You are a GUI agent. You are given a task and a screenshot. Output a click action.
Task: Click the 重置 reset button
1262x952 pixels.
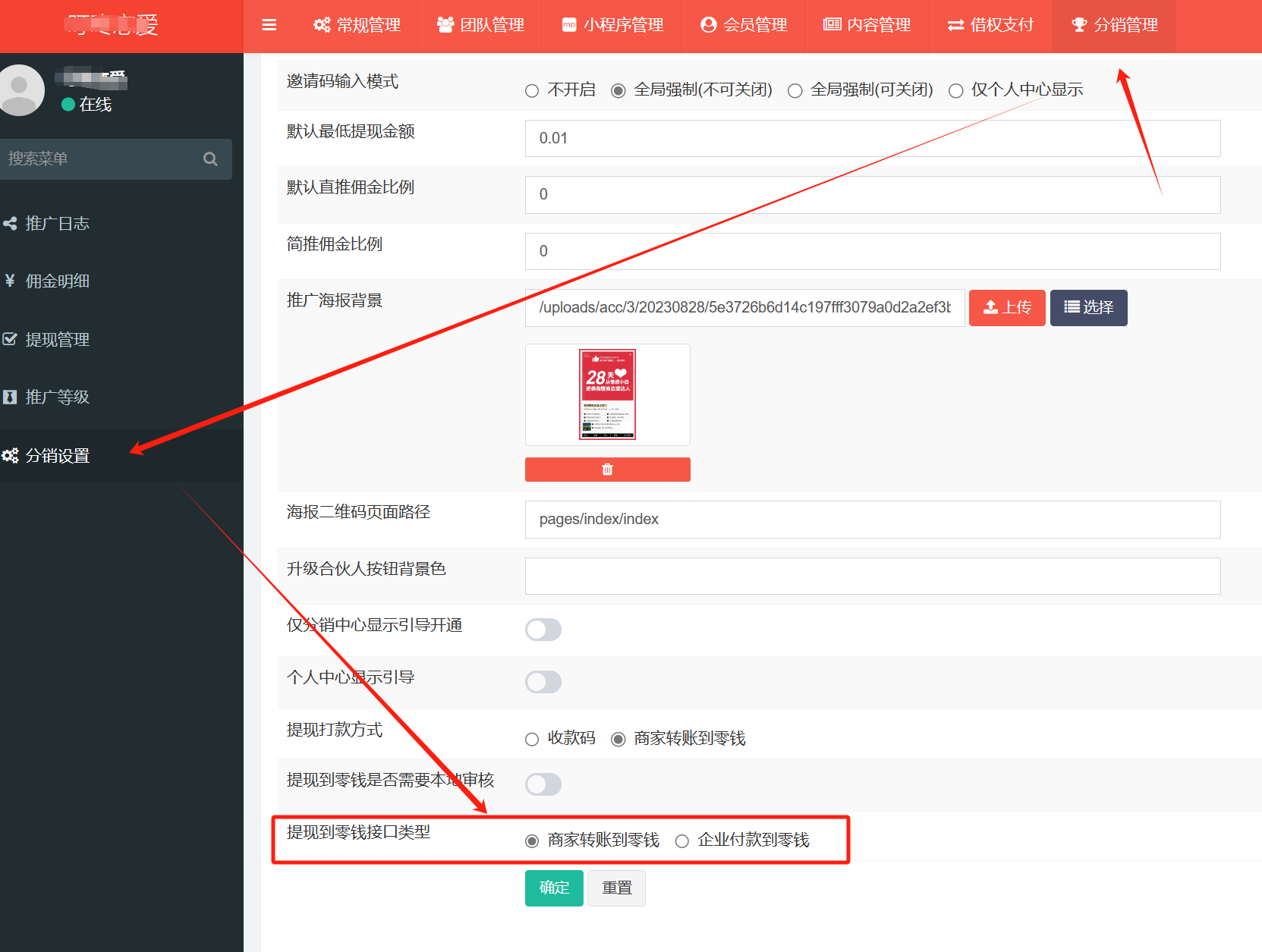tap(617, 888)
